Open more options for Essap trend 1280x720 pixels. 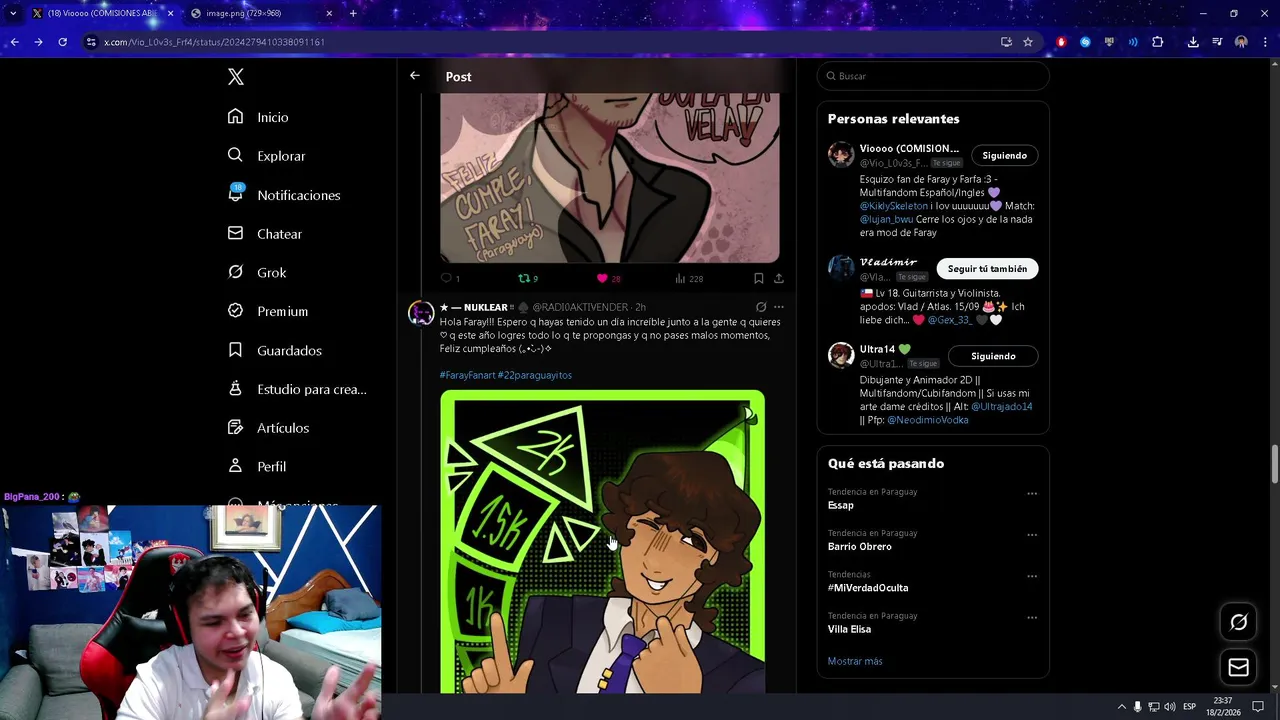click(1032, 493)
